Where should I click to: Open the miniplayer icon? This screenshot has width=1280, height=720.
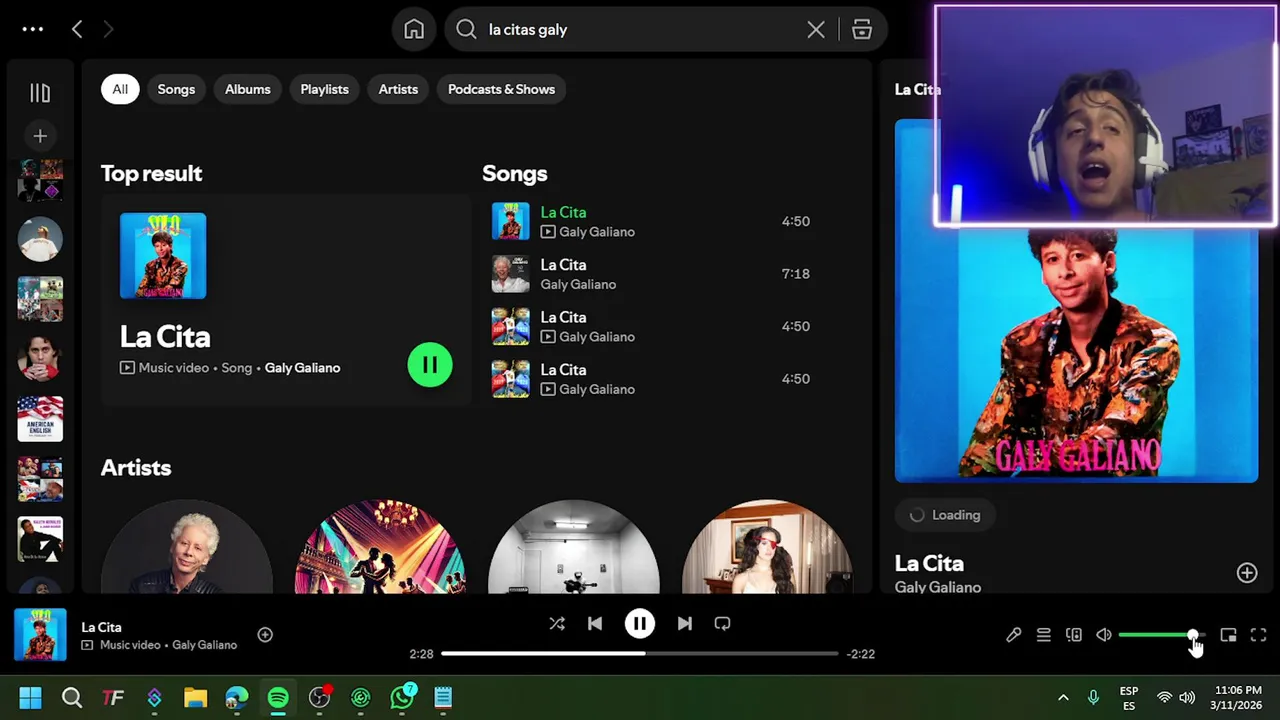point(1228,635)
